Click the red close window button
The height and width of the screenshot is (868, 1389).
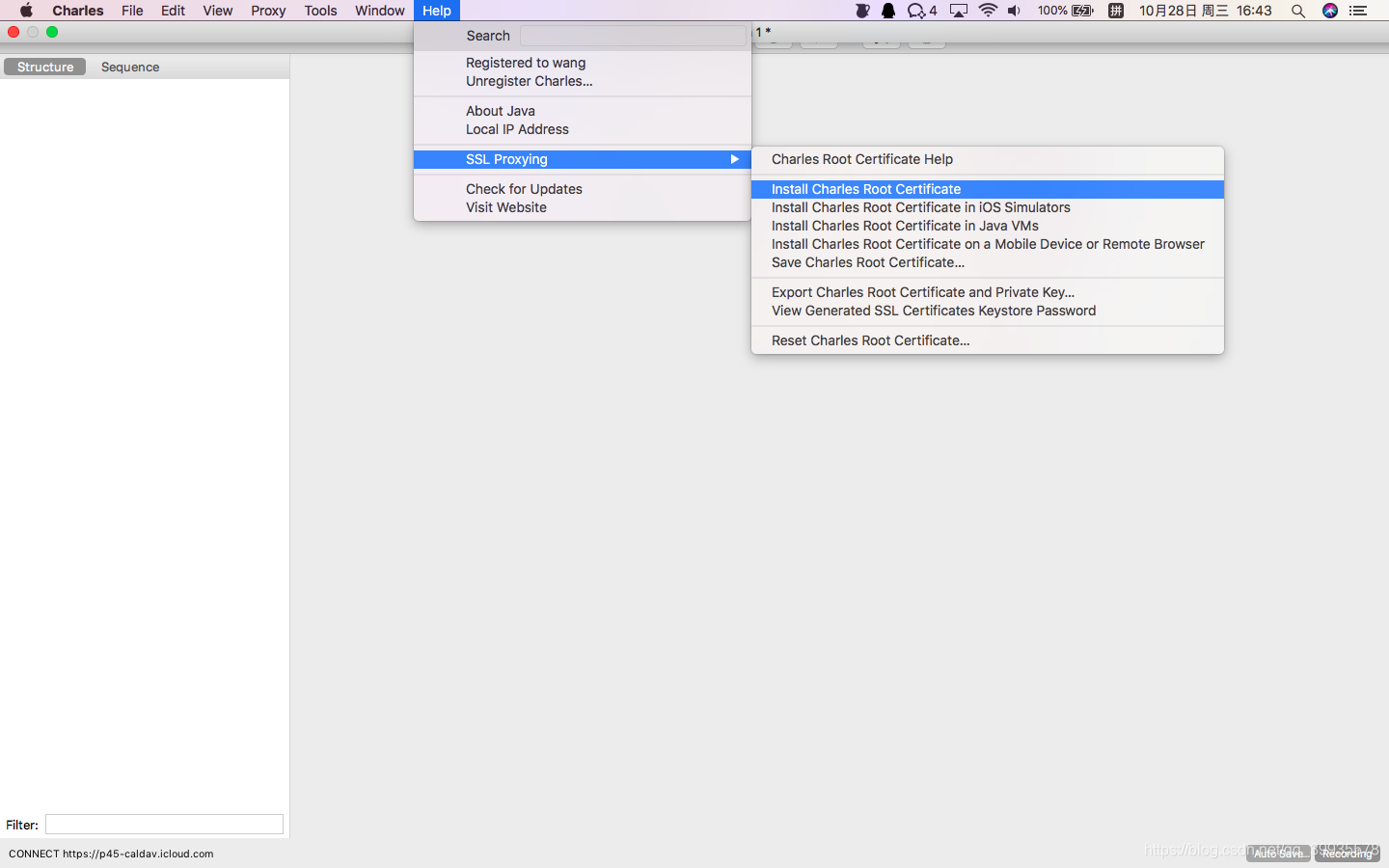[x=14, y=32]
